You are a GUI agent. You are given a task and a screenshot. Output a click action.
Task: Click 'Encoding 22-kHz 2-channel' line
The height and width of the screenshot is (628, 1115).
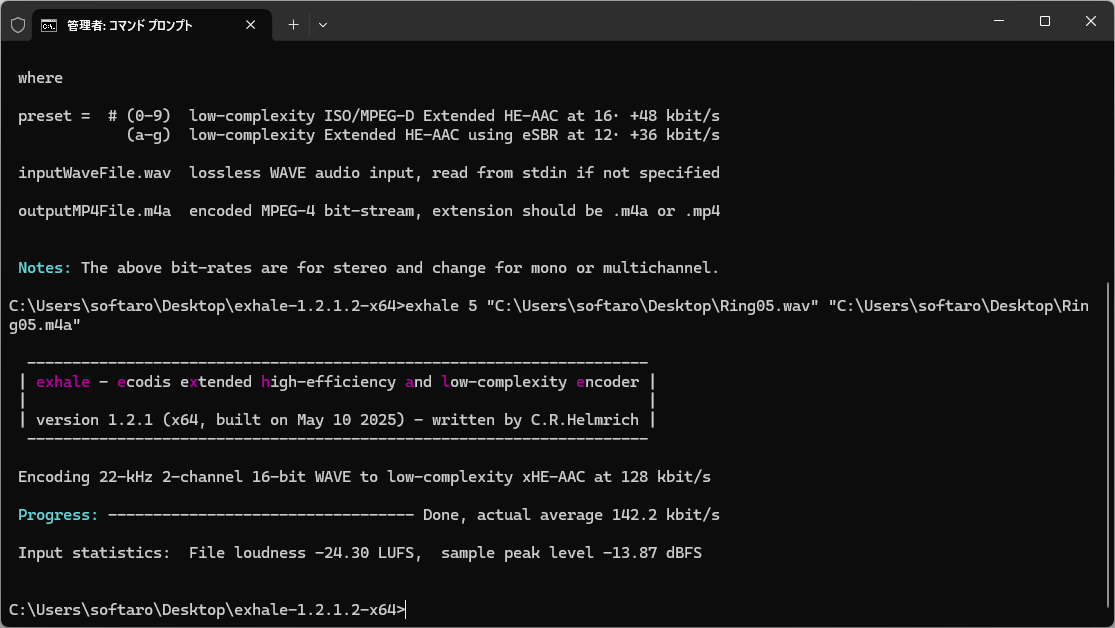coord(364,477)
